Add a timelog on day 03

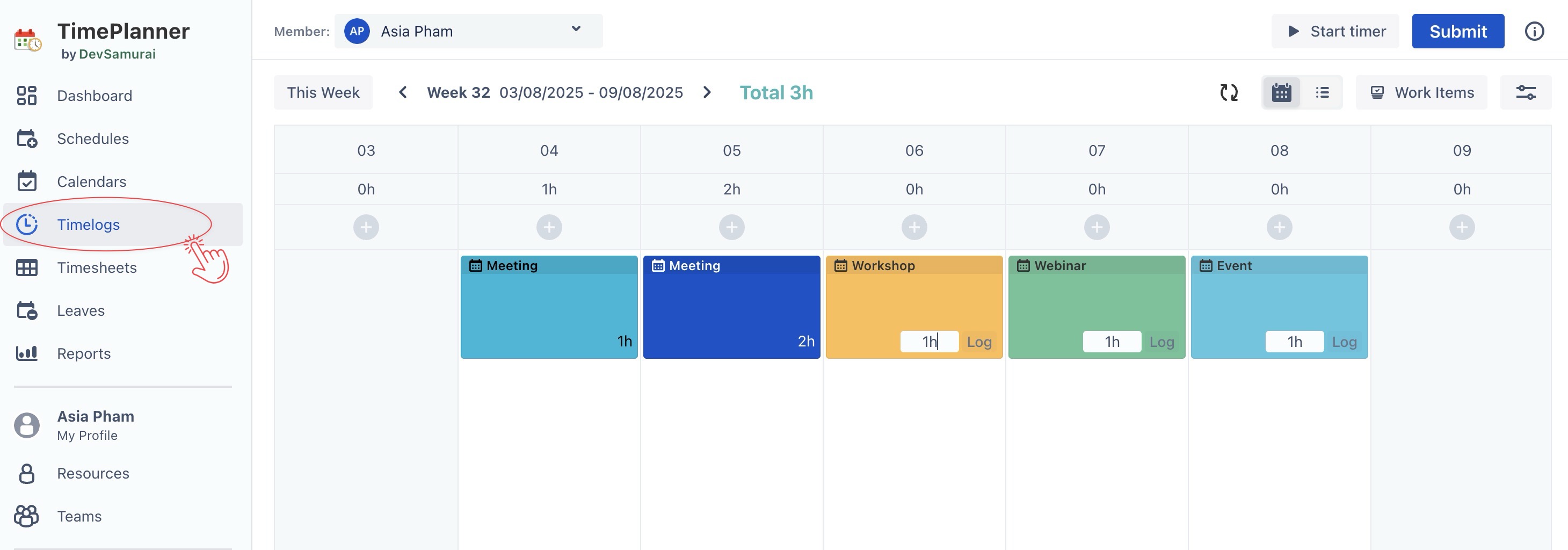coord(366,227)
